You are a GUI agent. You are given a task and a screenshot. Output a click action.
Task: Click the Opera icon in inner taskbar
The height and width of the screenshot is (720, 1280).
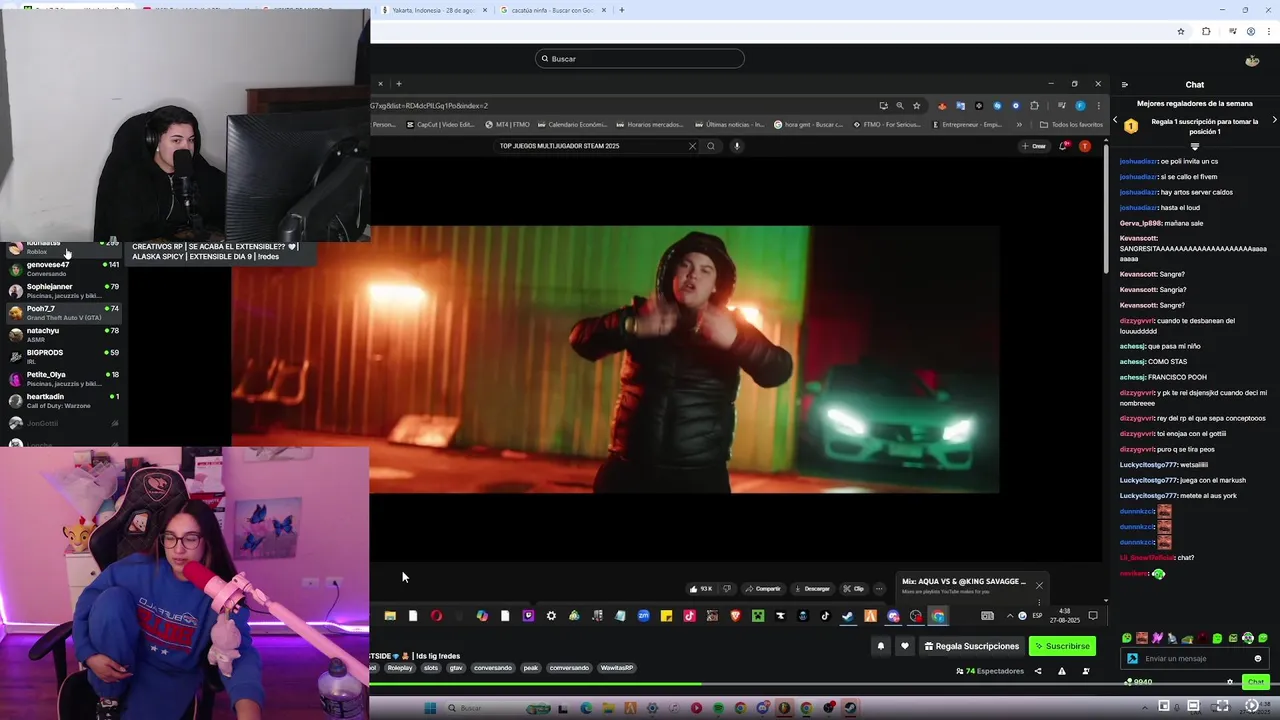click(436, 616)
